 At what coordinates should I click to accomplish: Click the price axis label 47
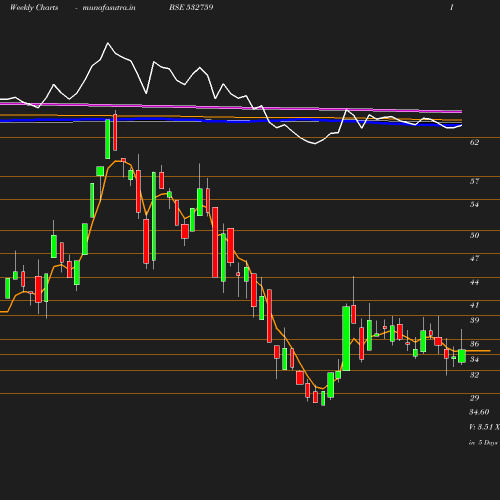(474, 258)
